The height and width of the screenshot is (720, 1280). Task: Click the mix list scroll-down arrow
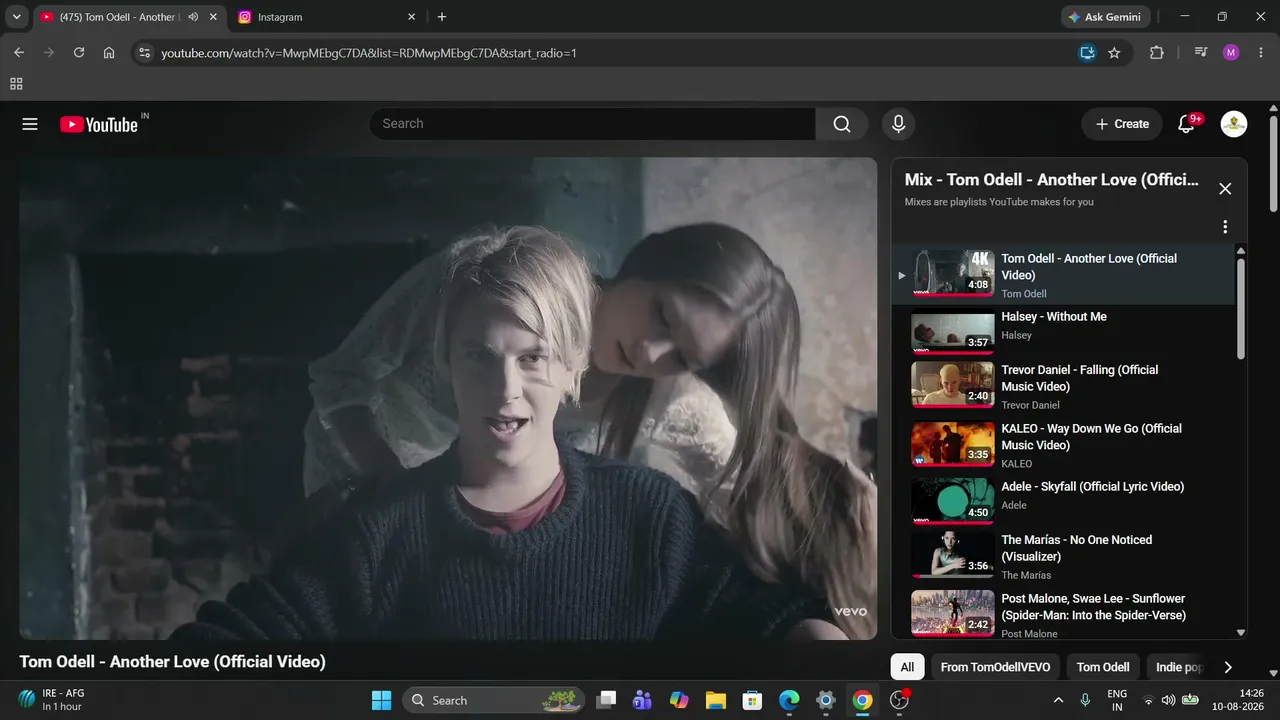click(1241, 633)
